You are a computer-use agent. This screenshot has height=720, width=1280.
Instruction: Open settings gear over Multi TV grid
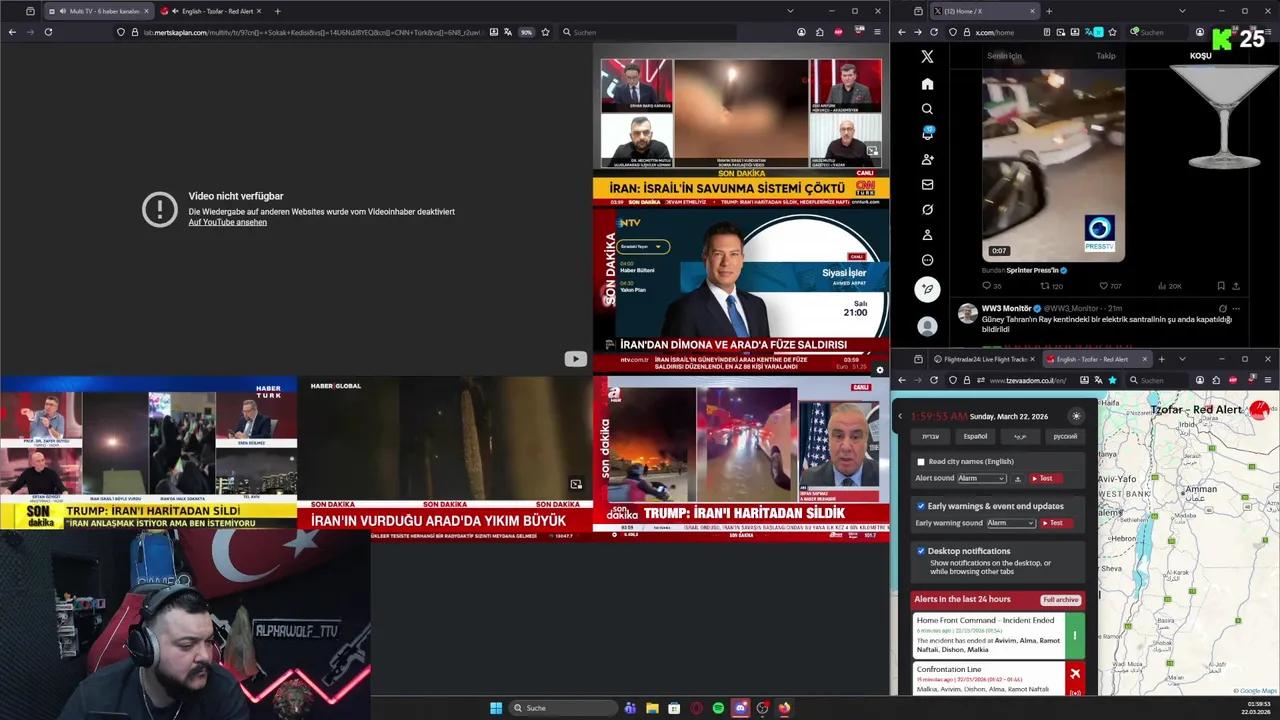click(880, 370)
